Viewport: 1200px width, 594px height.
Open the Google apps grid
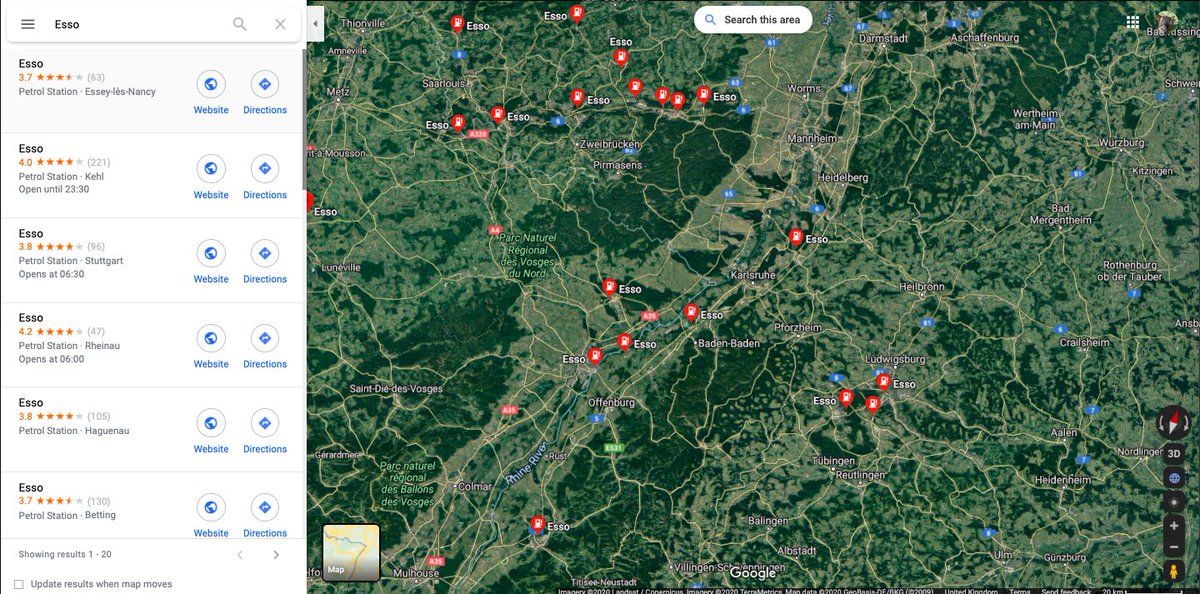coord(1133,21)
